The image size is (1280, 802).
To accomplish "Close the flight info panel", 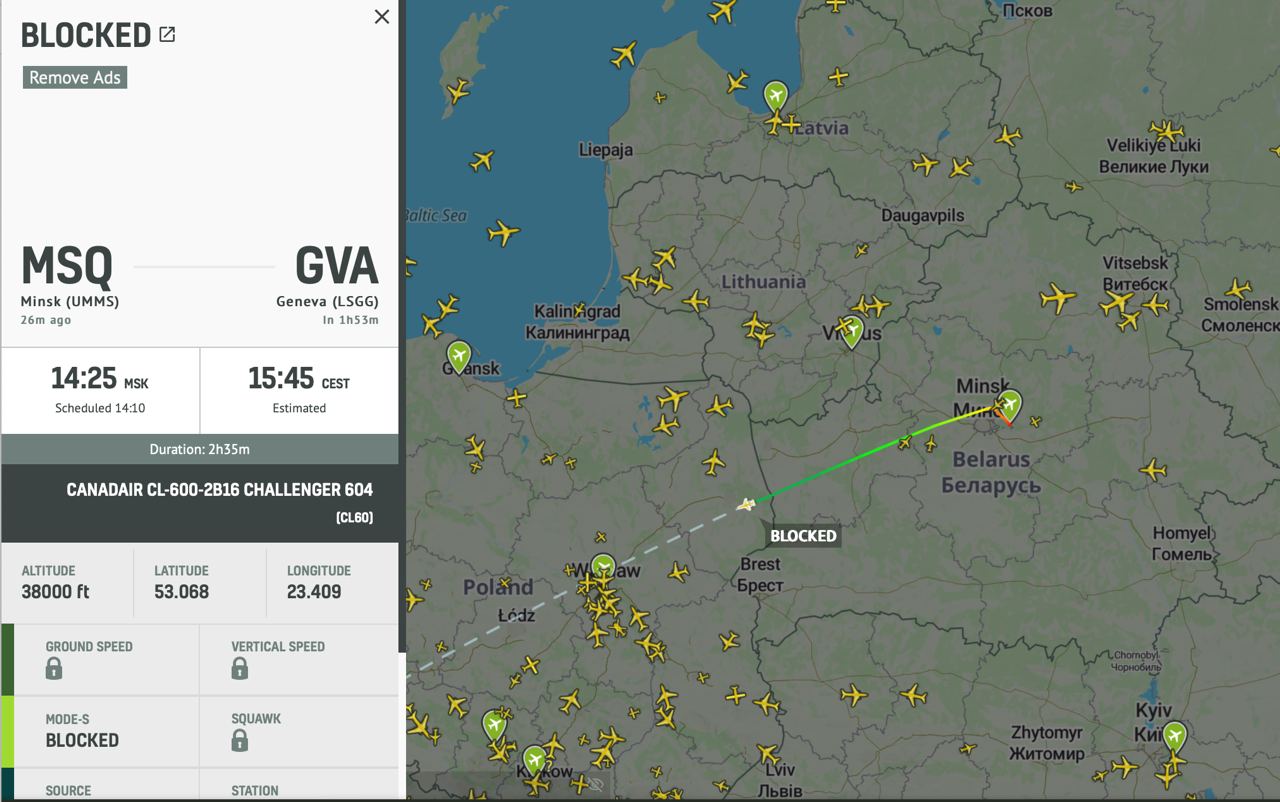I will (x=381, y=17).
